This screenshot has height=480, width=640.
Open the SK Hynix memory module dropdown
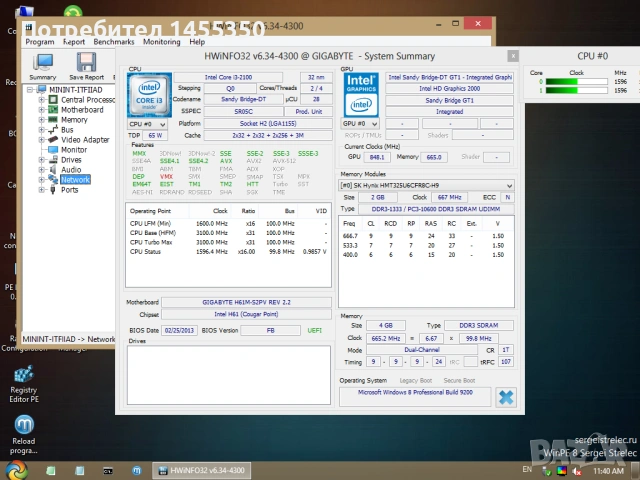coord(426,185)
